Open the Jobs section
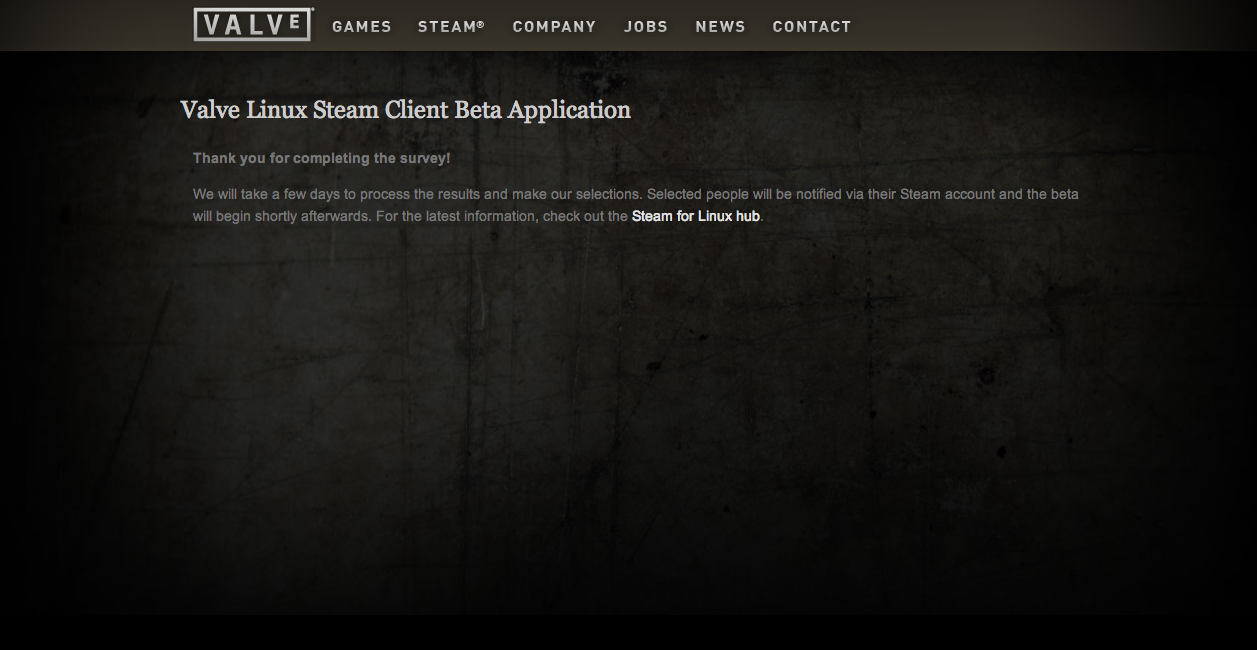This screenshot has width=1257, height=650. 646,27
